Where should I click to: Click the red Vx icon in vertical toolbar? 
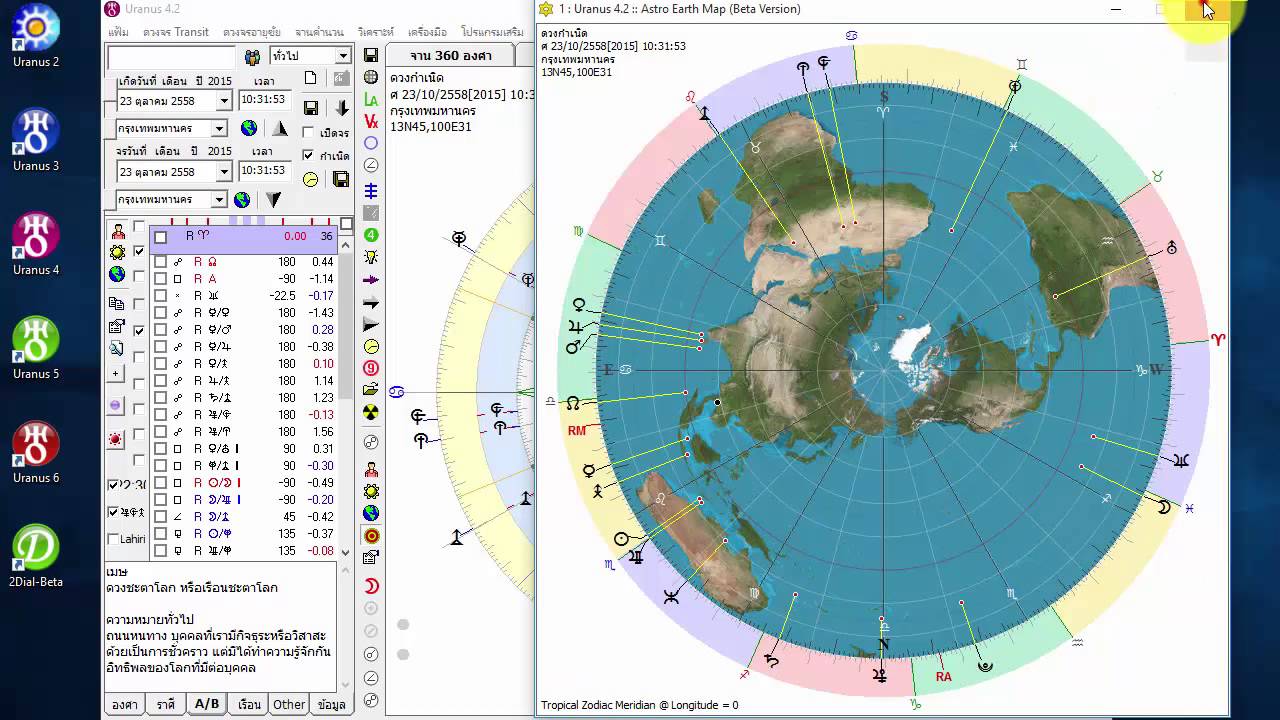pos(371,121)
